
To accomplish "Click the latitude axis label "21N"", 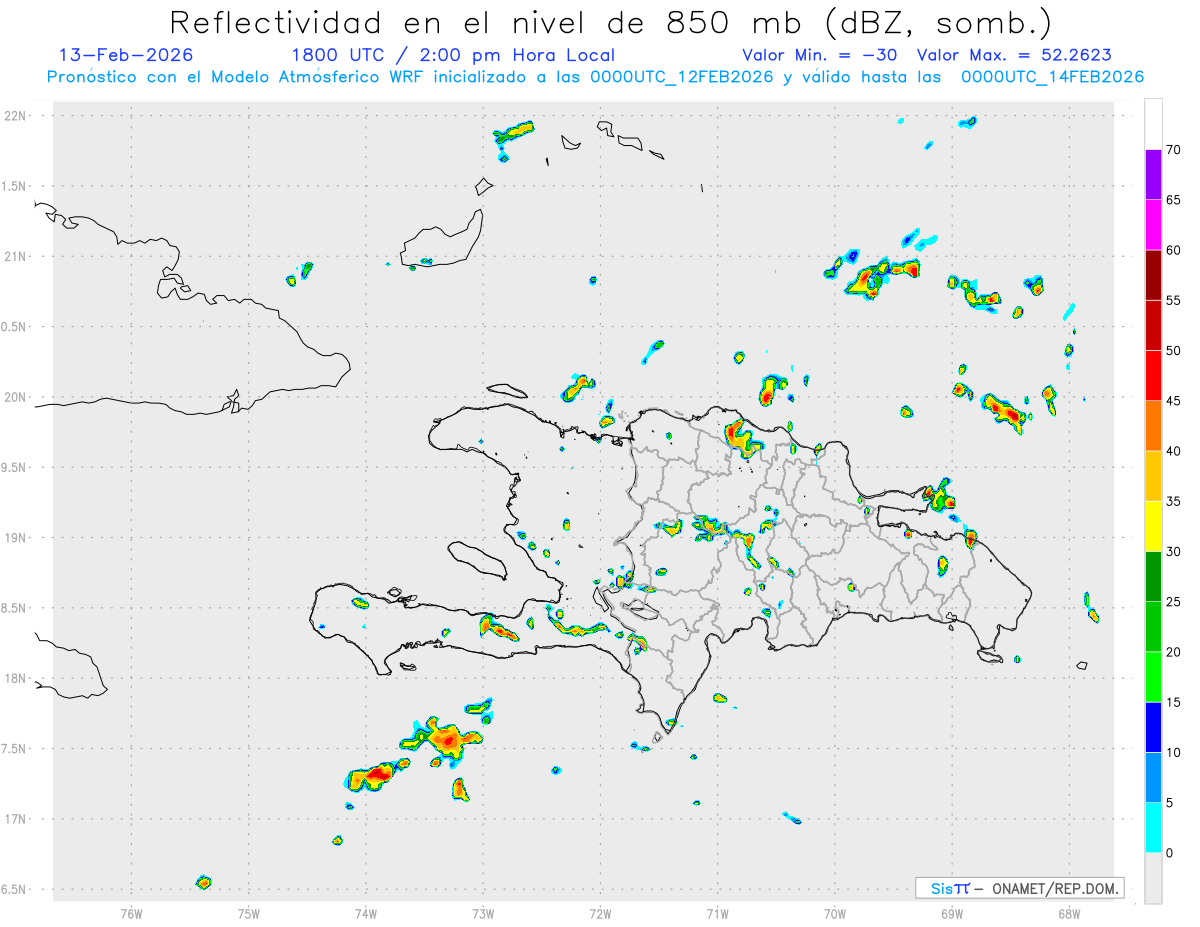I will click(16, 257).
